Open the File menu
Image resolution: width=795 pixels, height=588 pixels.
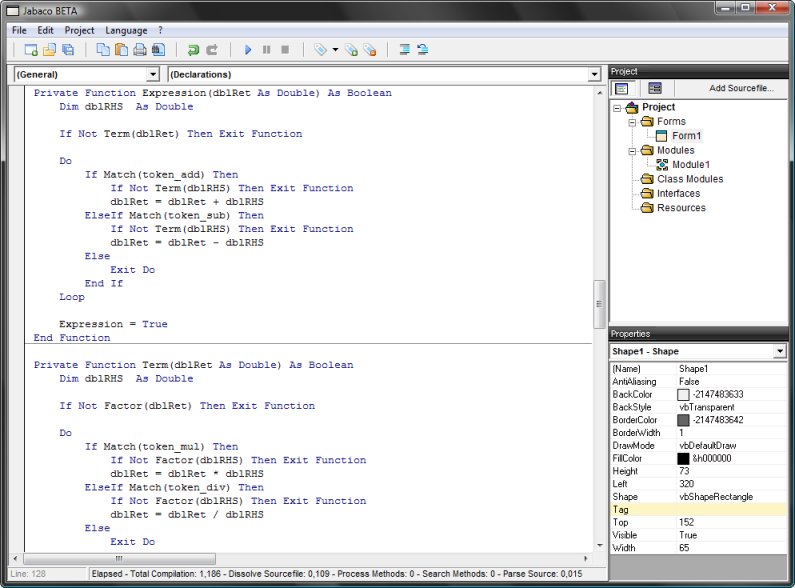click(19, 30)
